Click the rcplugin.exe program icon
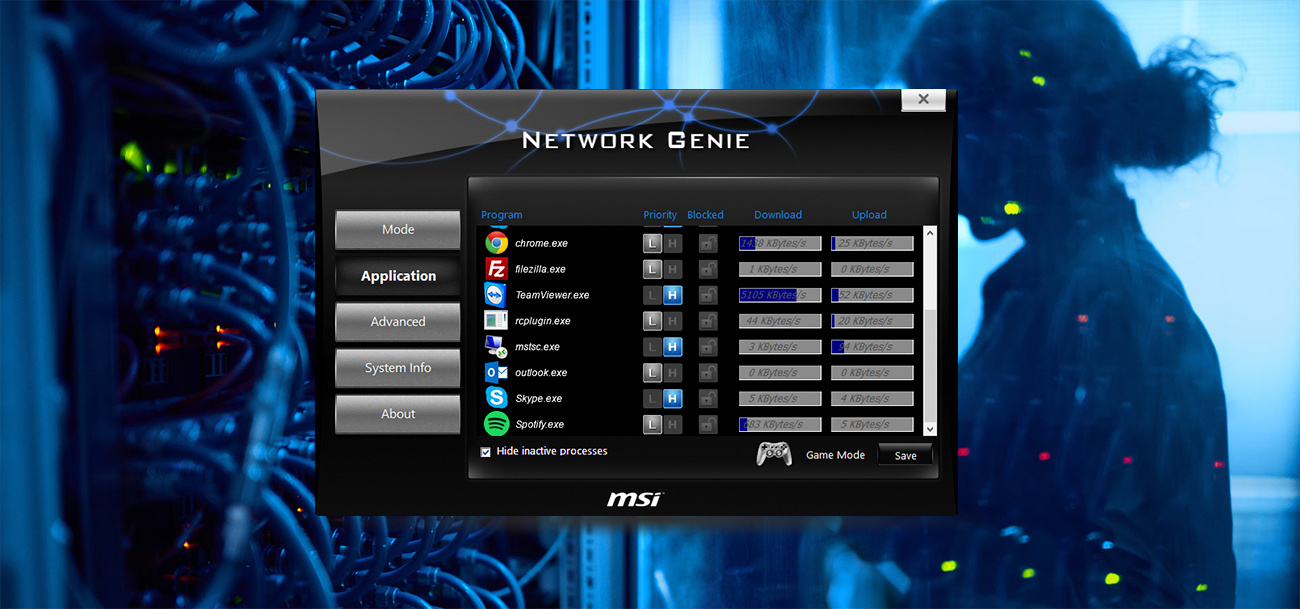Viewport: 1300px width, 609px height. [497, 321]
